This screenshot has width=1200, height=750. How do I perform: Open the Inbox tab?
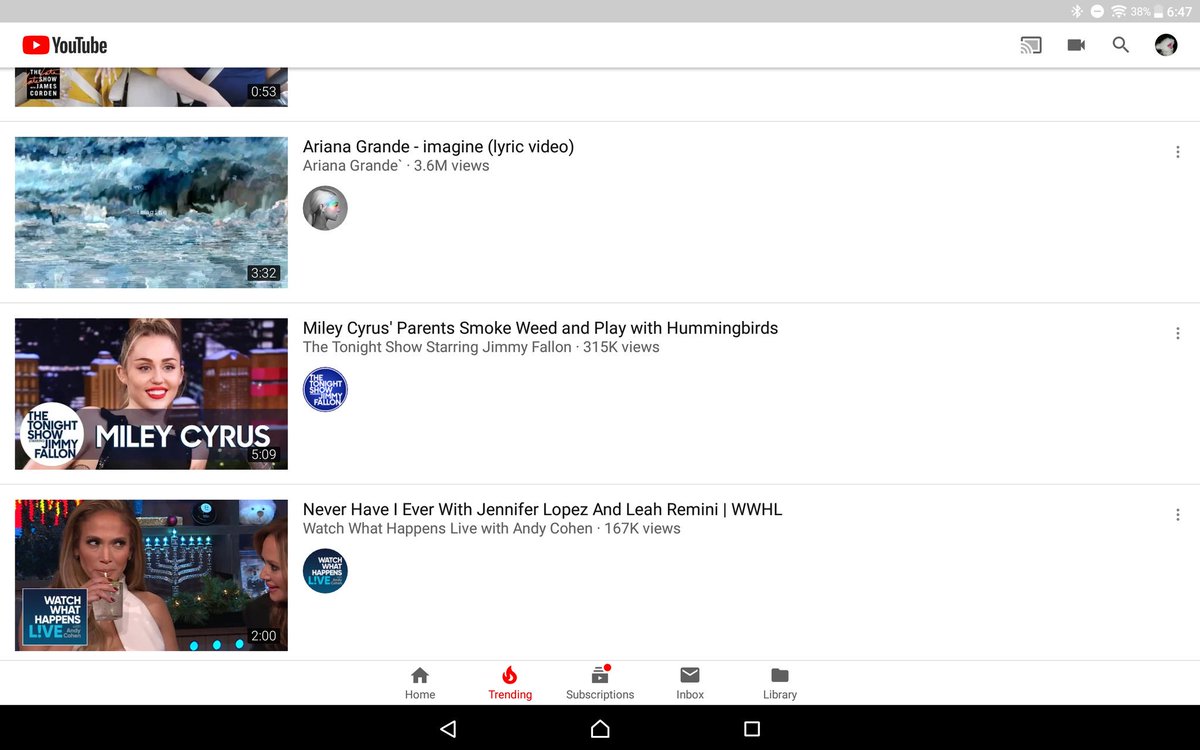tap(690, 683)
